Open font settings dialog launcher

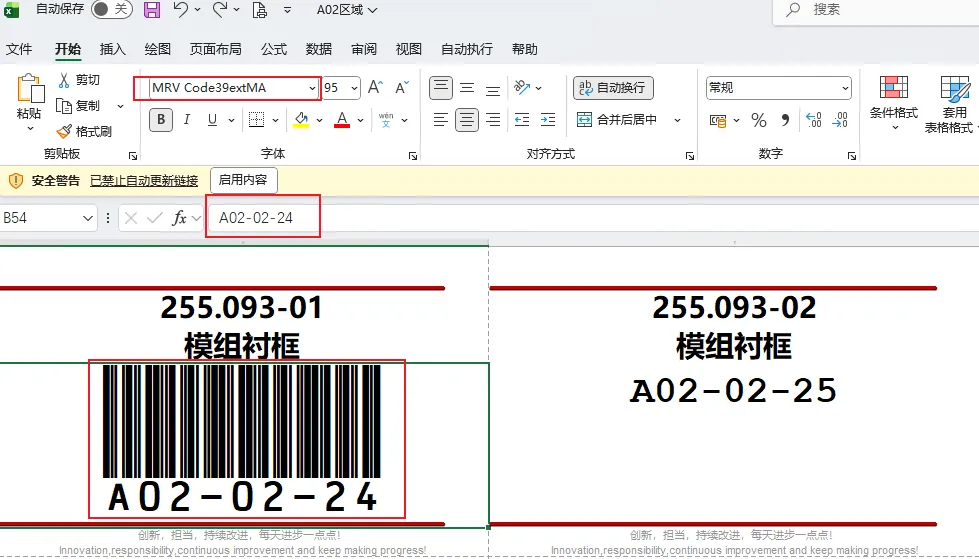coord(413,156)
